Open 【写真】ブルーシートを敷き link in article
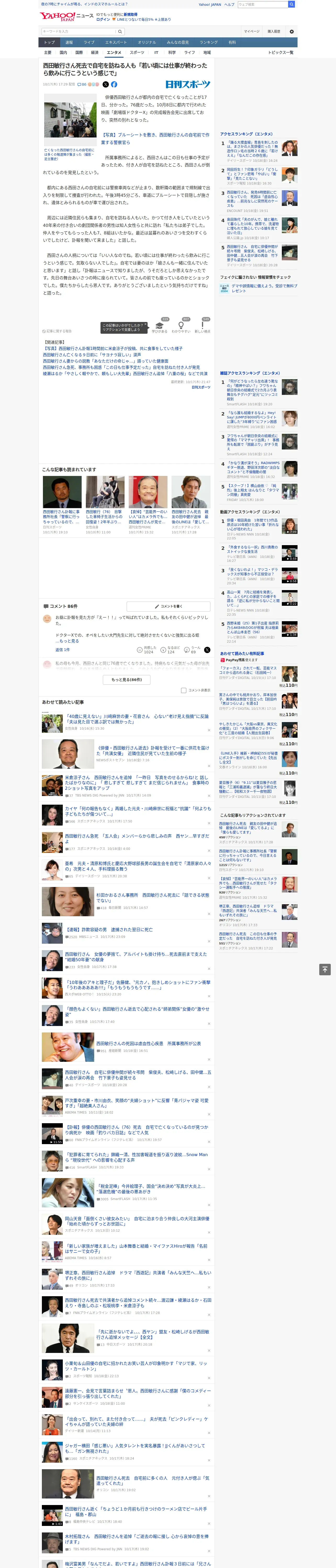Screen dimensions: 336x1568 tap(155, 138)
